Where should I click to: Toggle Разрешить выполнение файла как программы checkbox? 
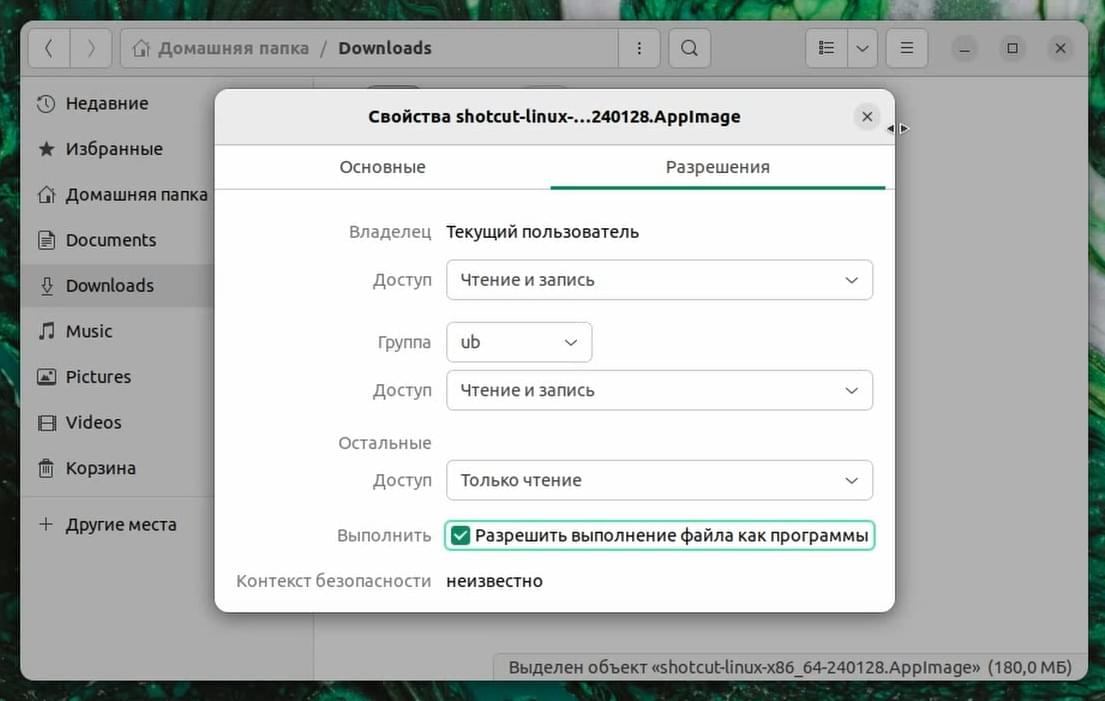point(460,535)
